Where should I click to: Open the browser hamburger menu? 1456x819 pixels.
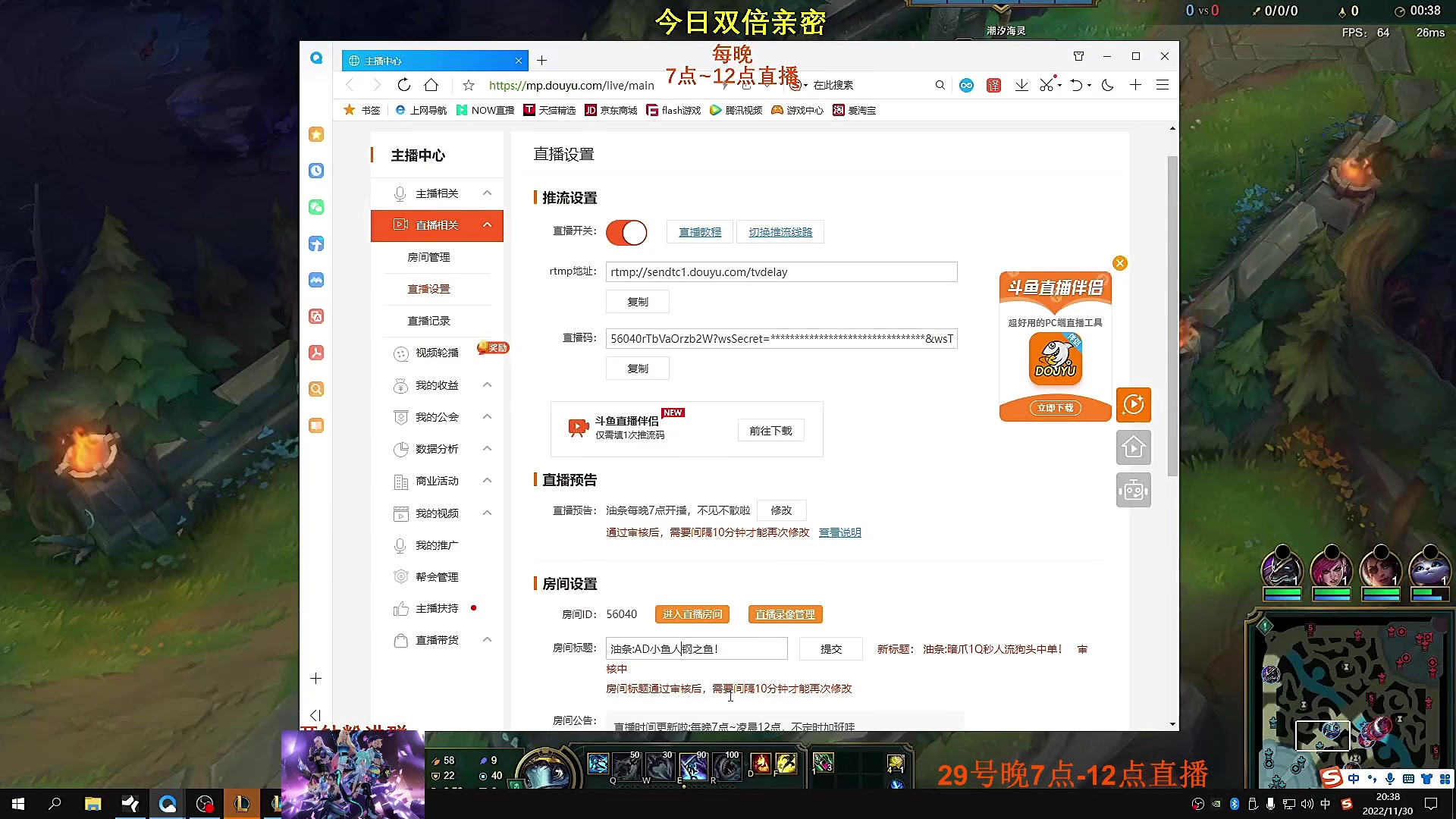pyautogui.click(x=1163, y=85)
